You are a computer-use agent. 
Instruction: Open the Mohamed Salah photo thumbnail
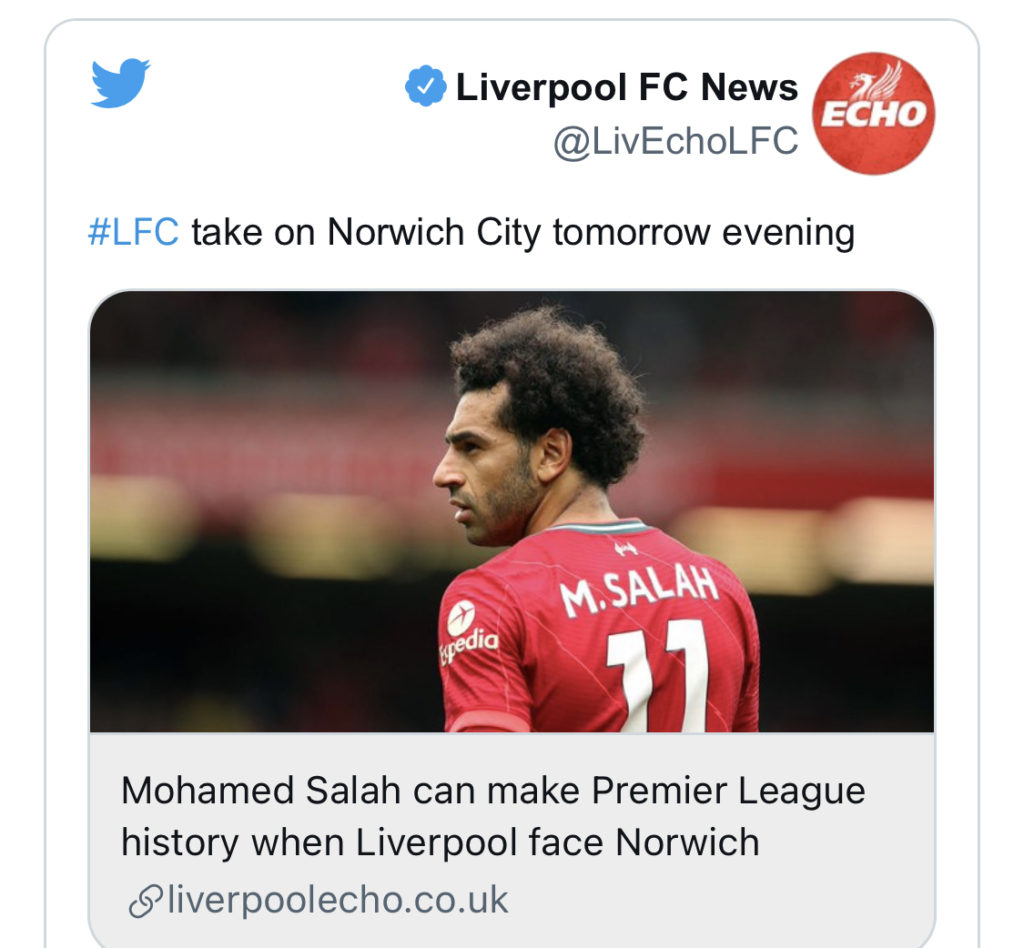click(512, 511)
